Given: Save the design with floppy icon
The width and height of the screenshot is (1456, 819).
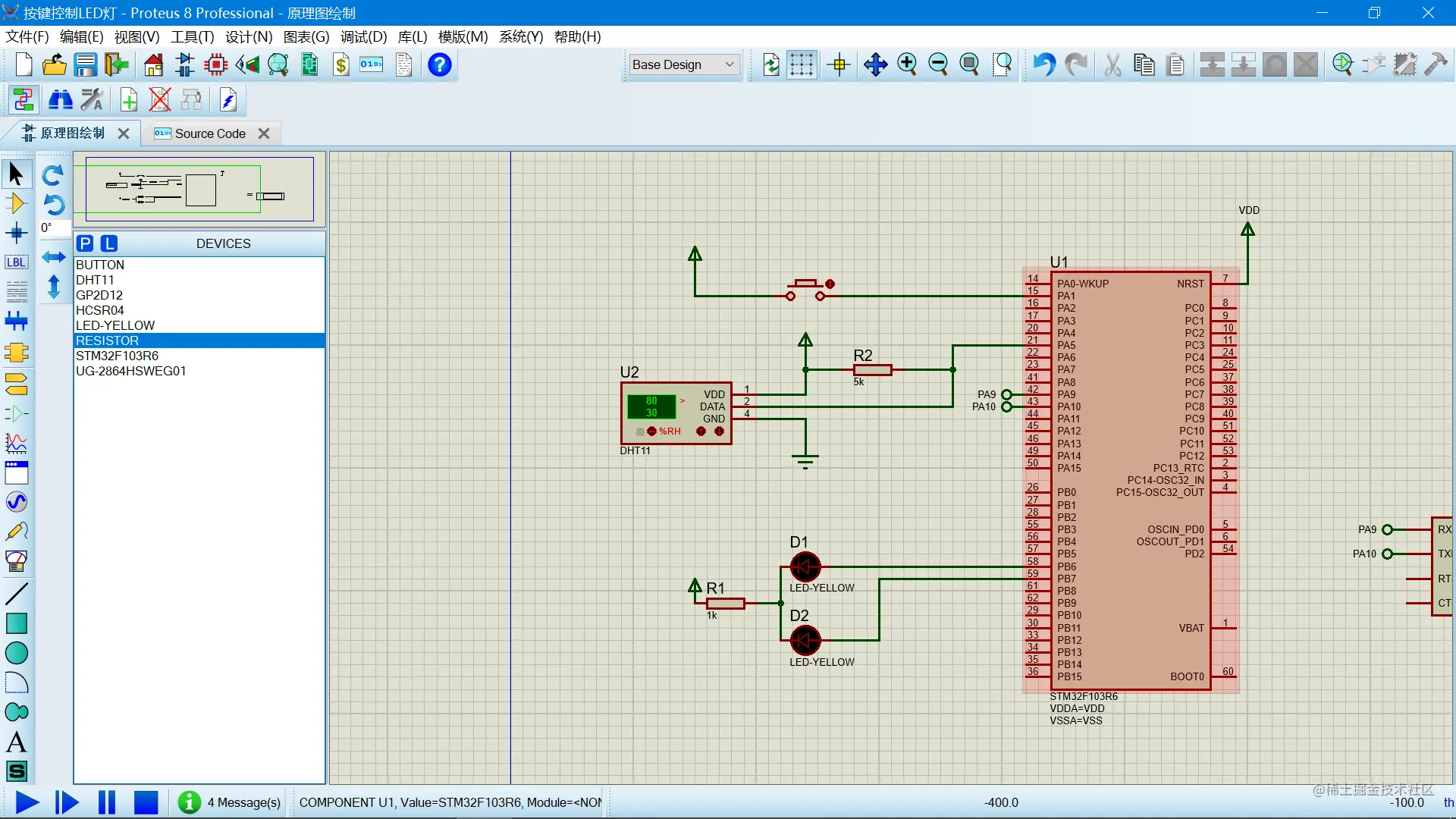Looking at the screenshot, I should coord(85,65).
